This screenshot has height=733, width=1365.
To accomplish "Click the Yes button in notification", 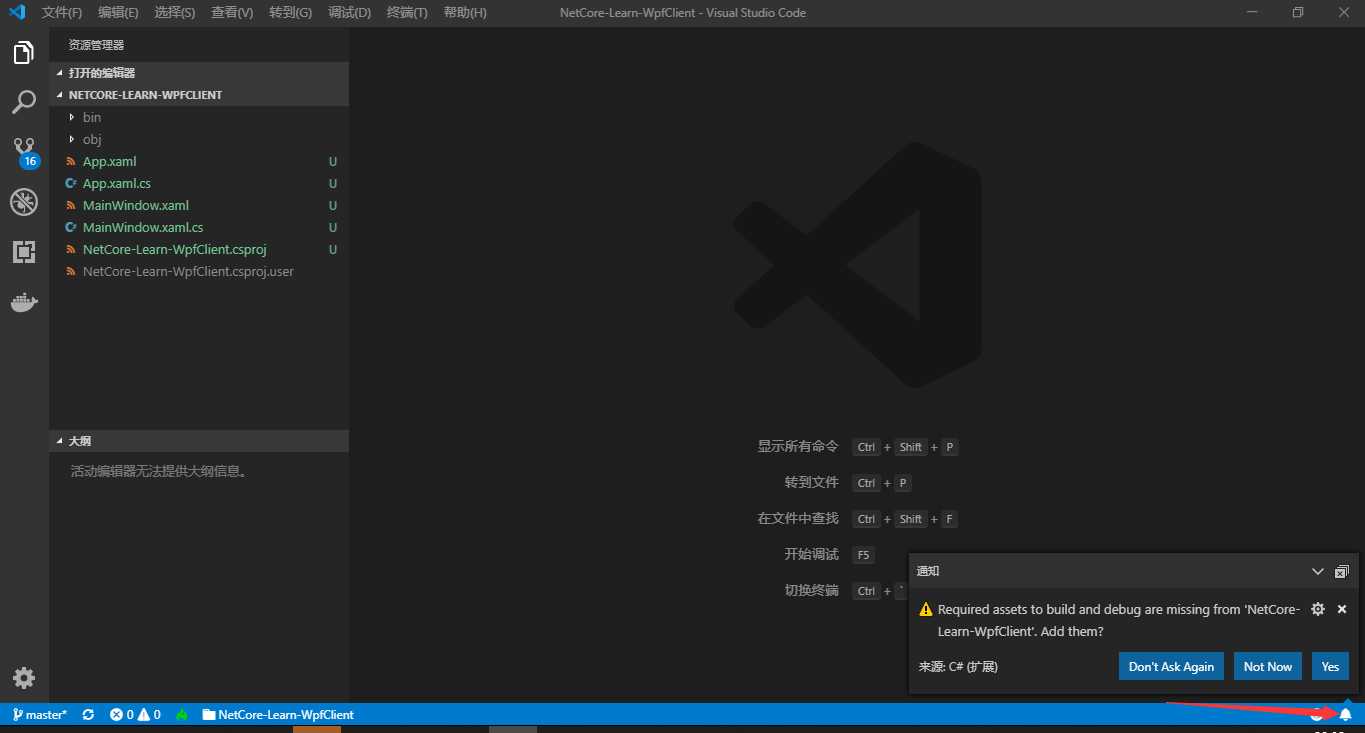I will point(1330,667).
